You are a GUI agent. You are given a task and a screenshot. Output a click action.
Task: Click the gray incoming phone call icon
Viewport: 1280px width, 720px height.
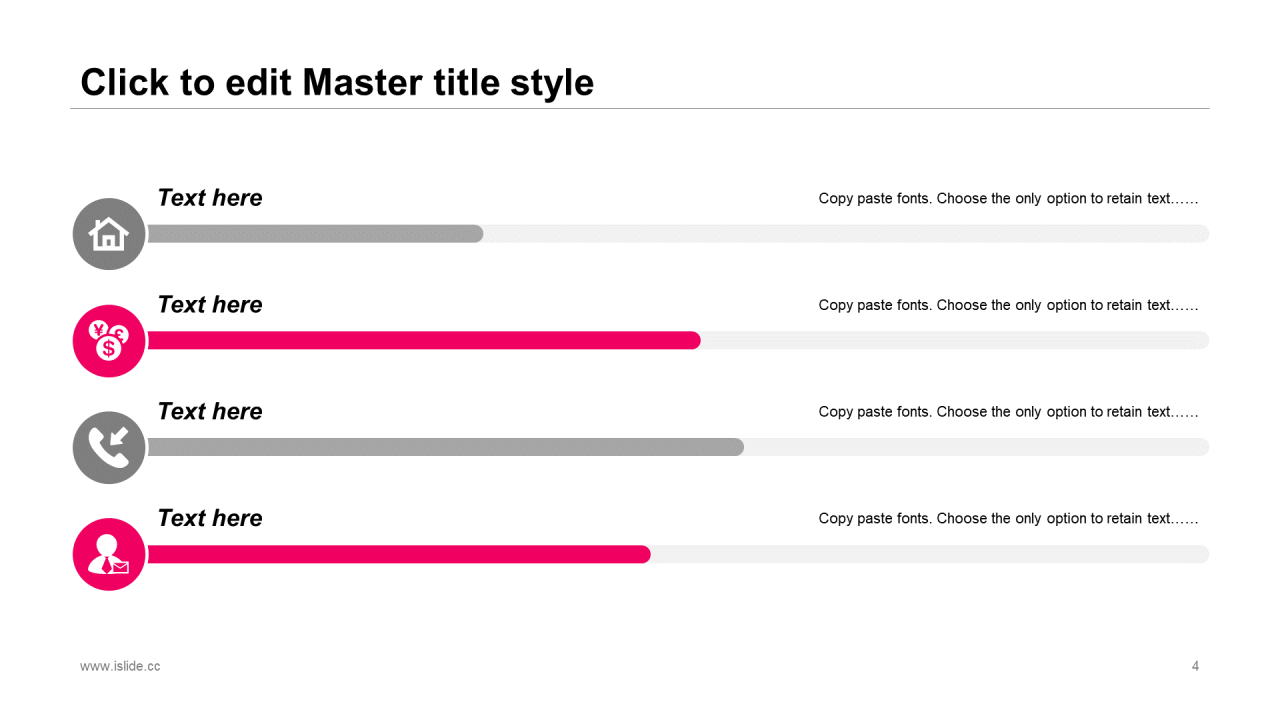109,448
